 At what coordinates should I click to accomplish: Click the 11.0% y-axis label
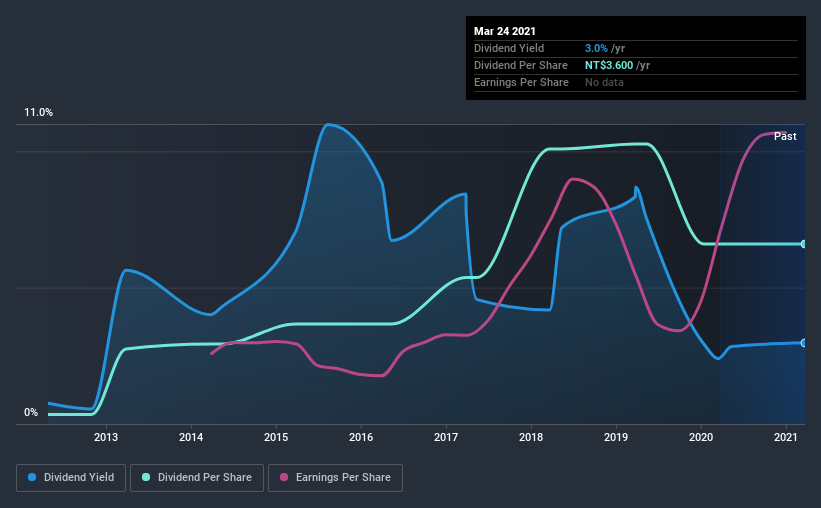tap(38, 113)
